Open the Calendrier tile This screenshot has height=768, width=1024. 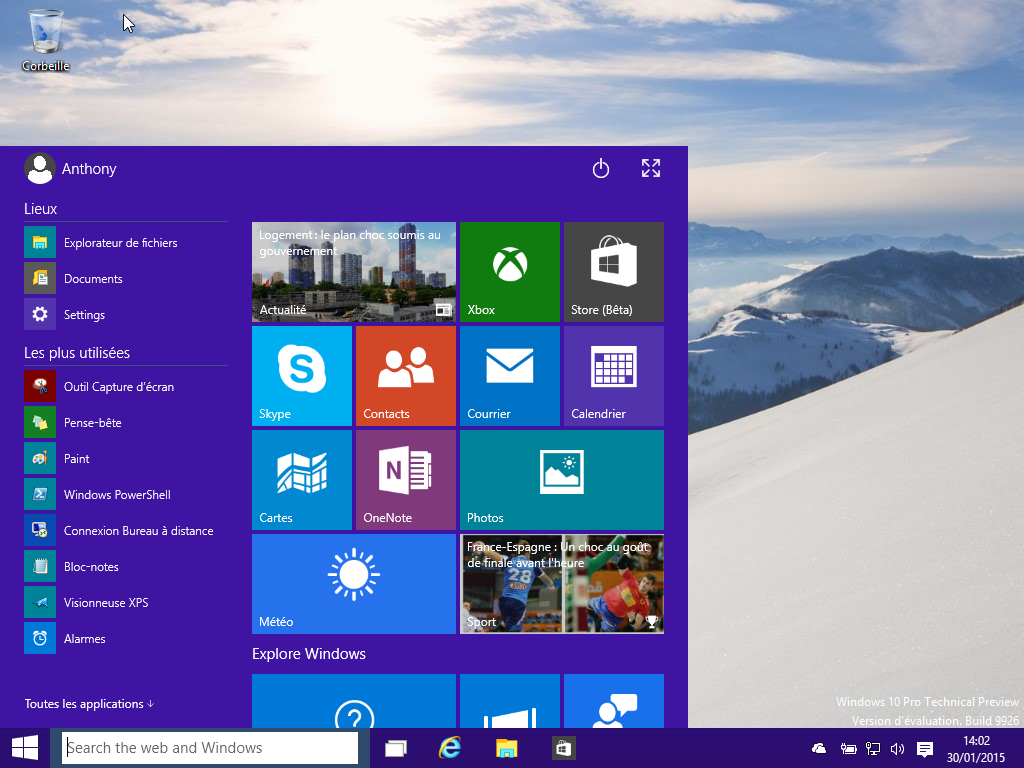(x=613, y=375)
